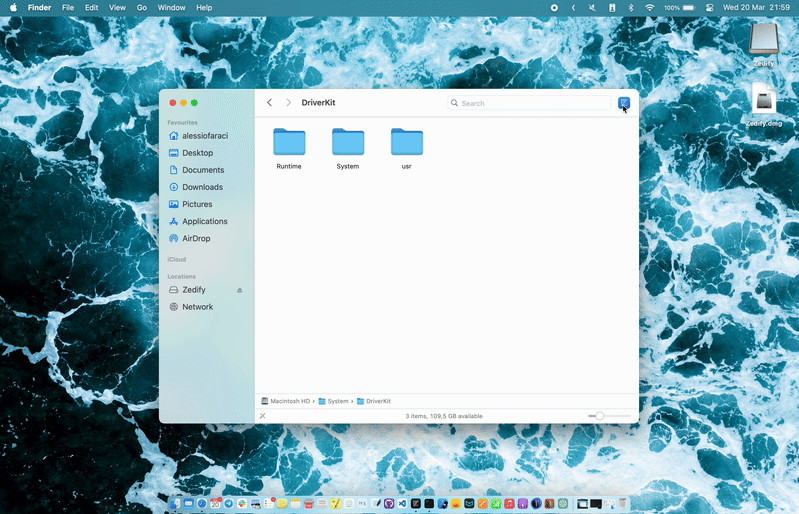
Task: Open the Help menu
Action: (x=204, y=8)
